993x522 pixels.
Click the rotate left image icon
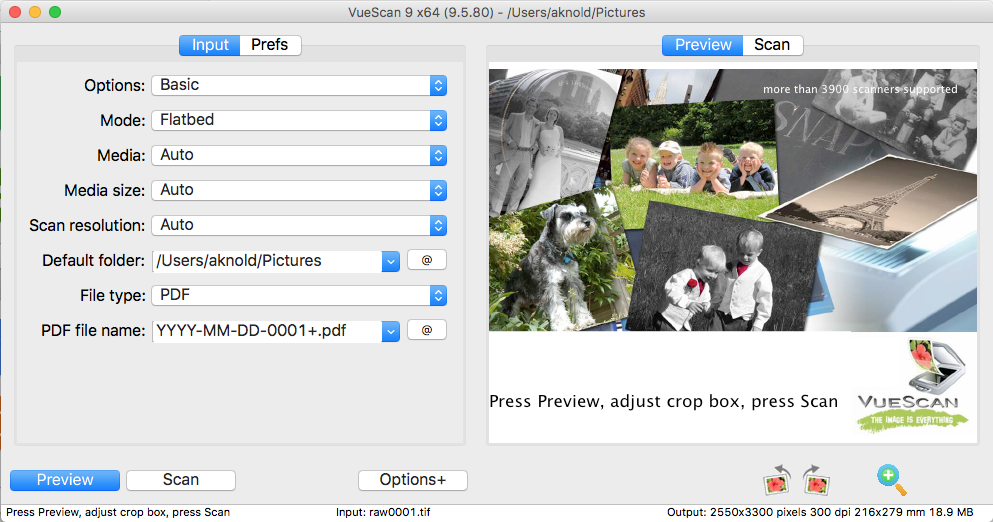(778, 481)
